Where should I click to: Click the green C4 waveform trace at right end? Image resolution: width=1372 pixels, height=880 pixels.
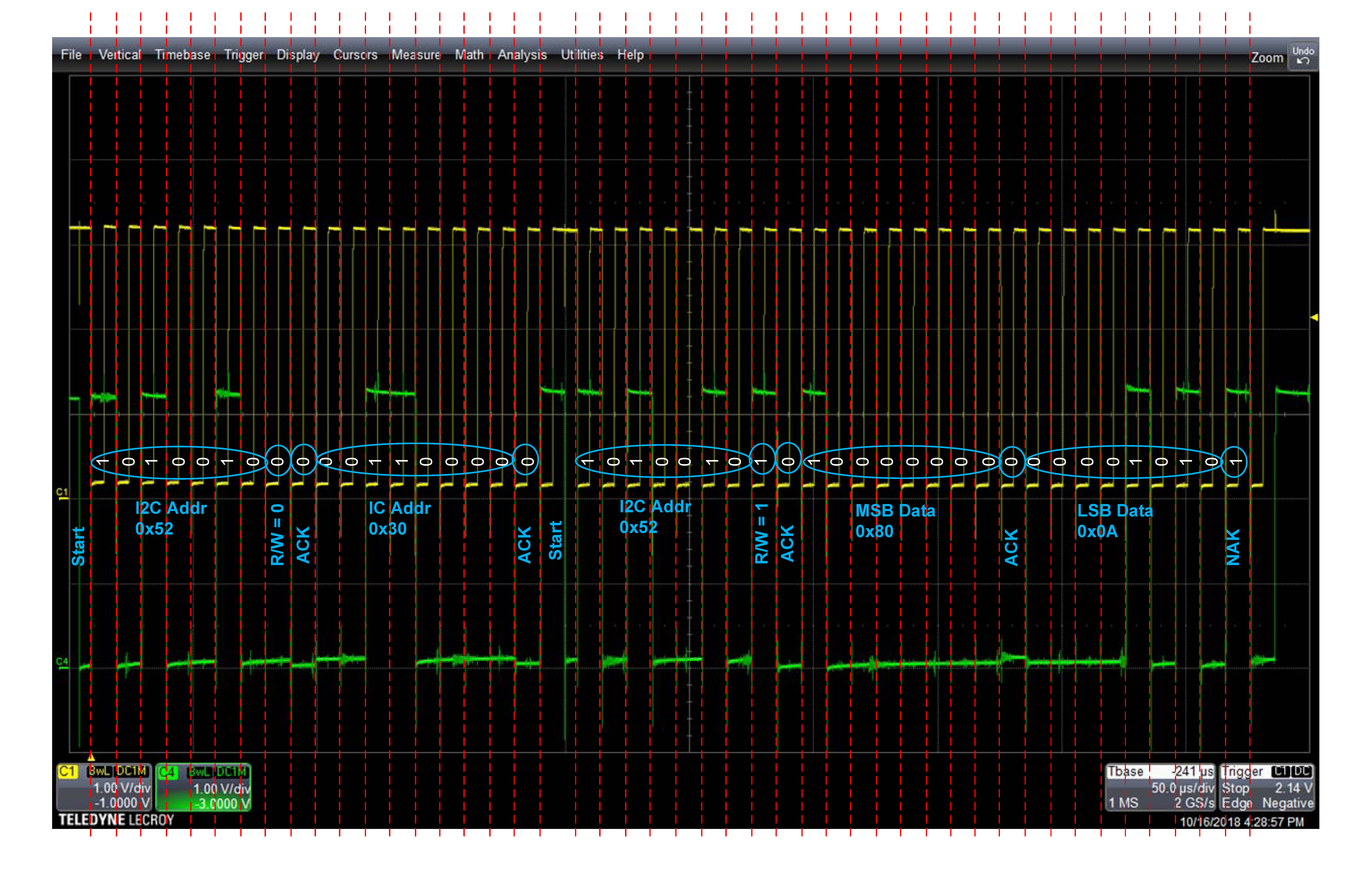coord(1293,392)
